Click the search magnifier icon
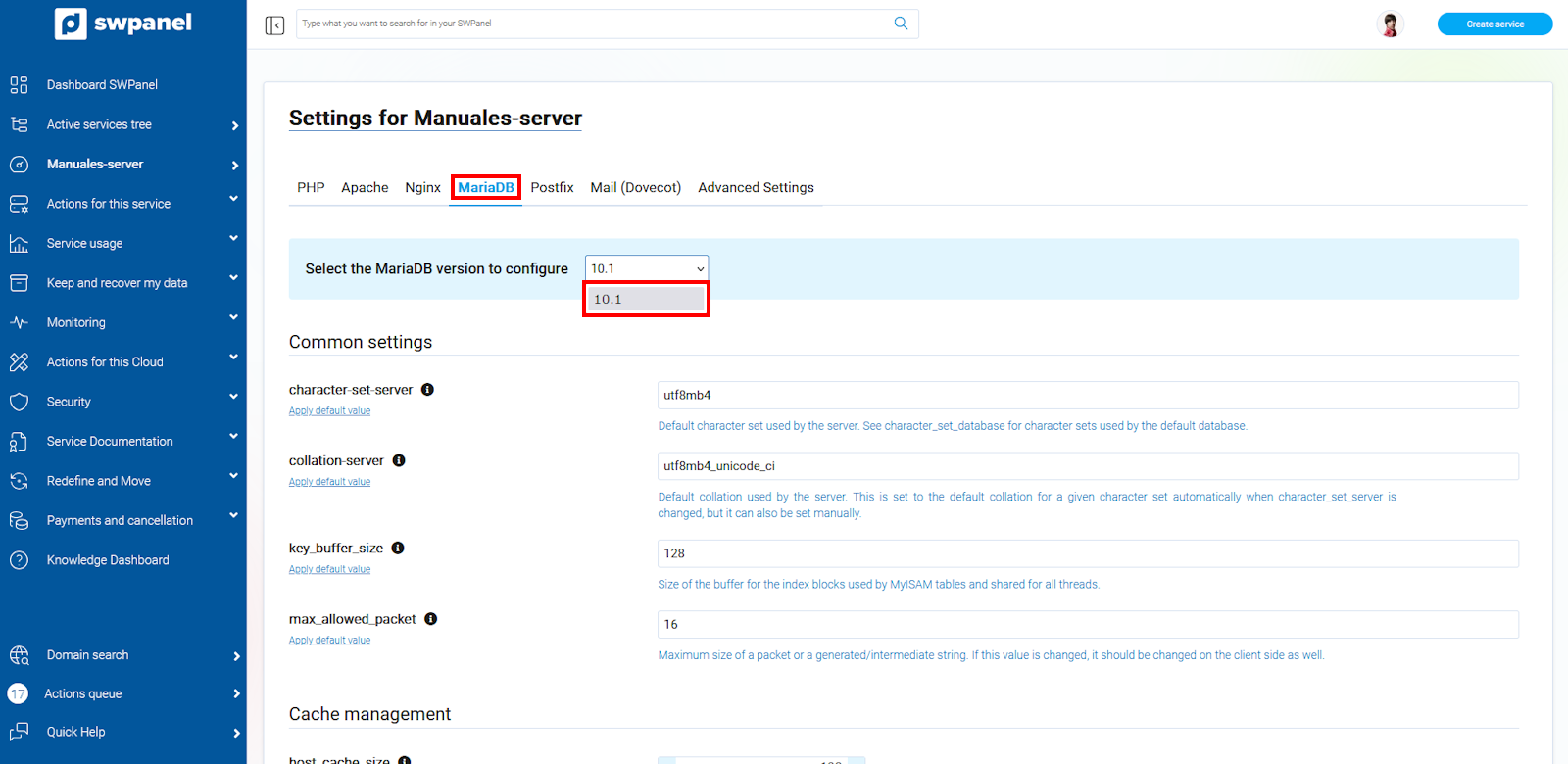 [x=901, y=24]
